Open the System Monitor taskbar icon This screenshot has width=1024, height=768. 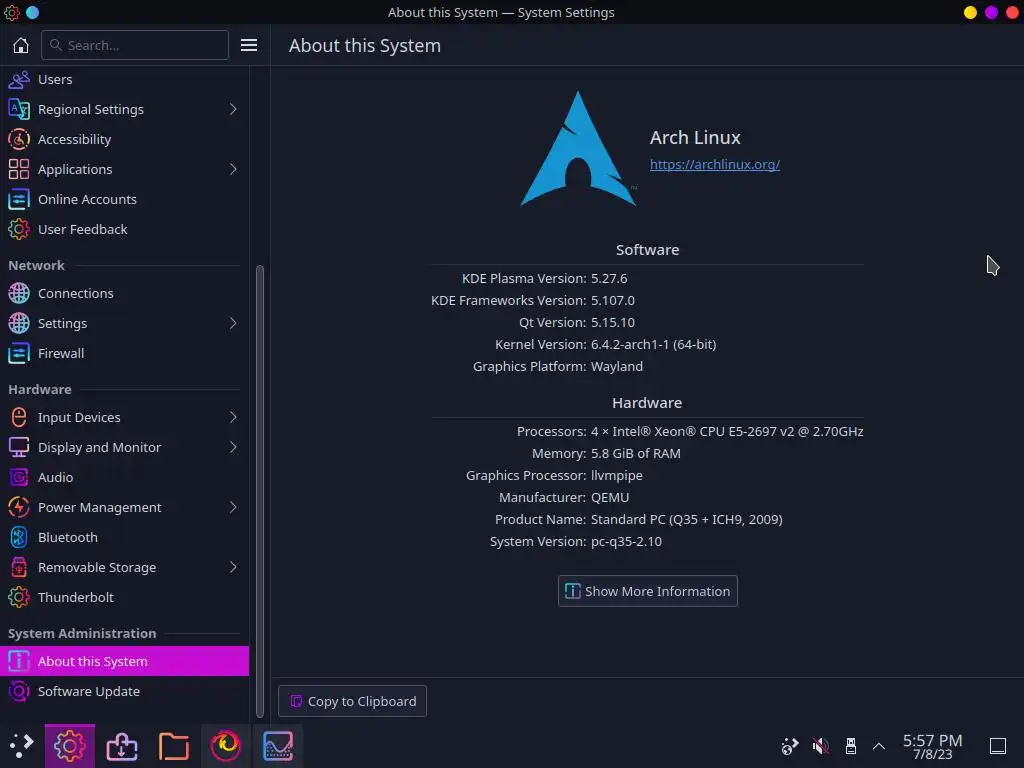278,746
